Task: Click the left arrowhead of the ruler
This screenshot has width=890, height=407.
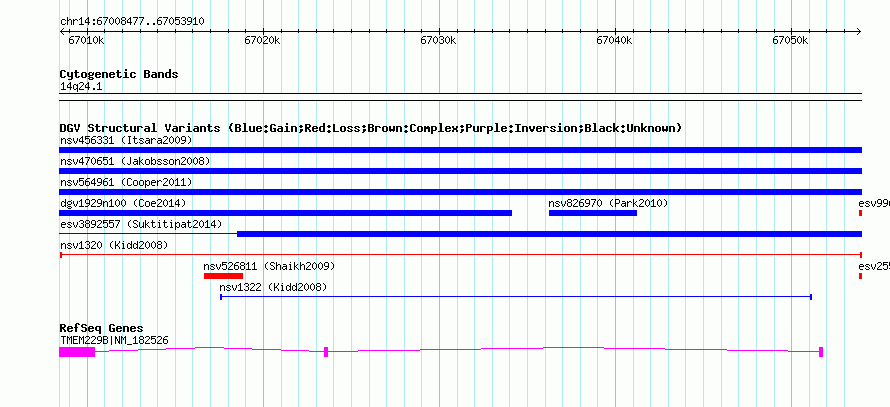Action: point(62,32)
